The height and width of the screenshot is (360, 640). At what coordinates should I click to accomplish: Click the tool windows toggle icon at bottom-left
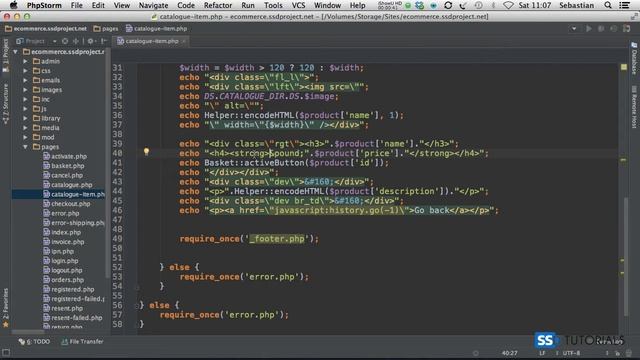6,353
